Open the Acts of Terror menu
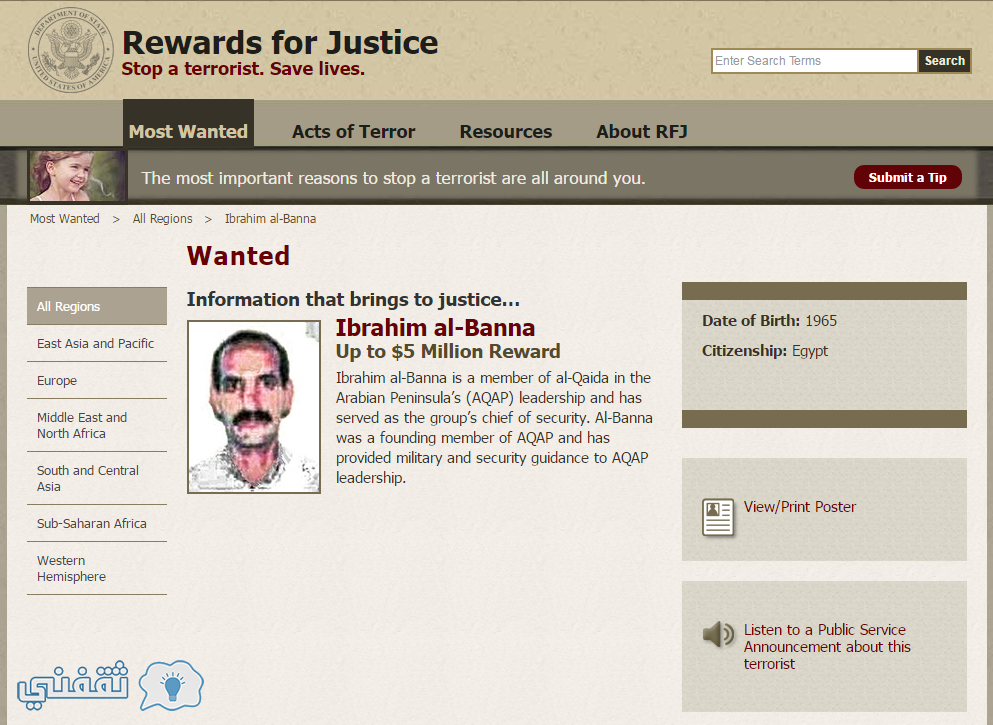 click(x=353, y=131)
